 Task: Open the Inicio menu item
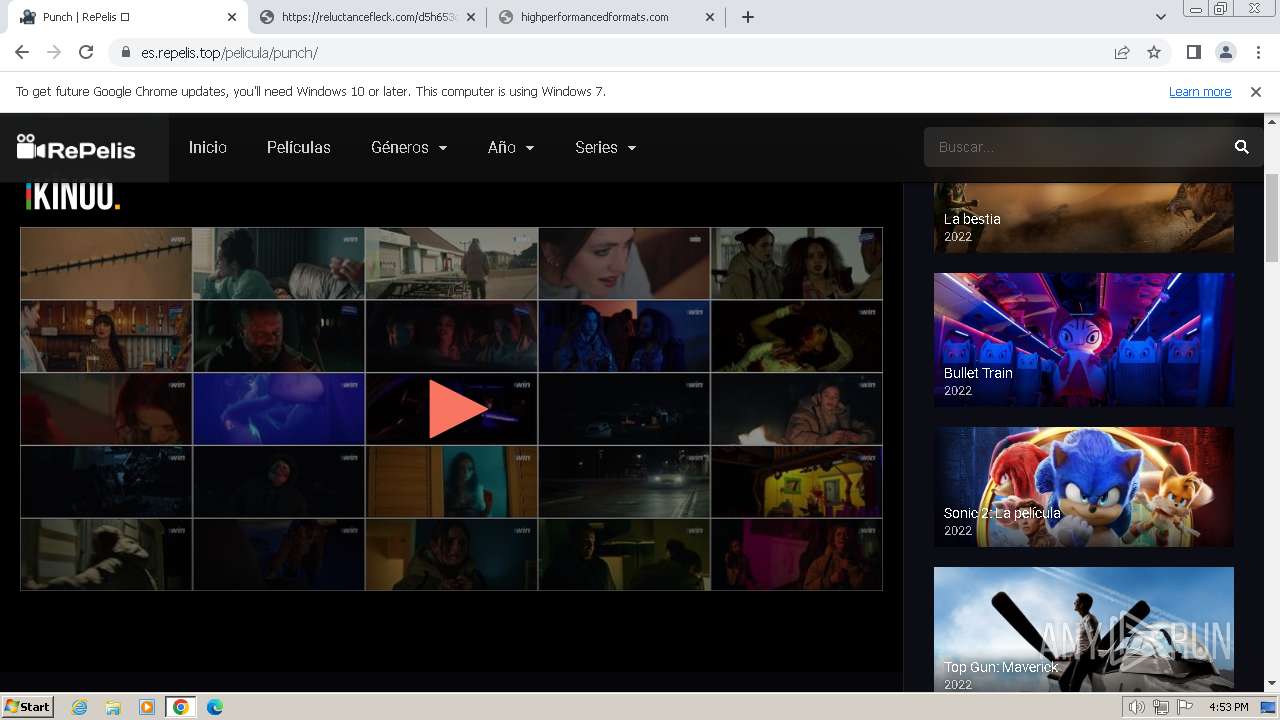click(208, 147)
